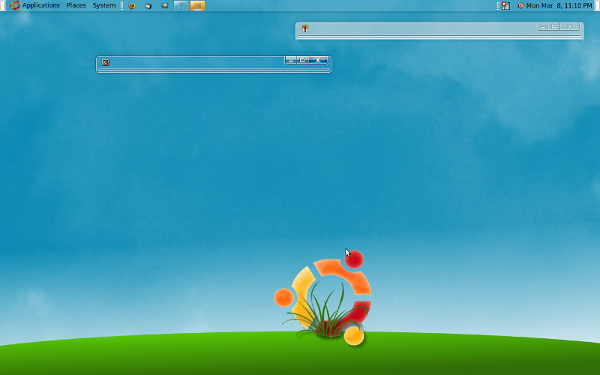The height and width of the screenshot is (375, 600).
Task: Click the muted volume tray icon
Action: (x=520, y=6)
